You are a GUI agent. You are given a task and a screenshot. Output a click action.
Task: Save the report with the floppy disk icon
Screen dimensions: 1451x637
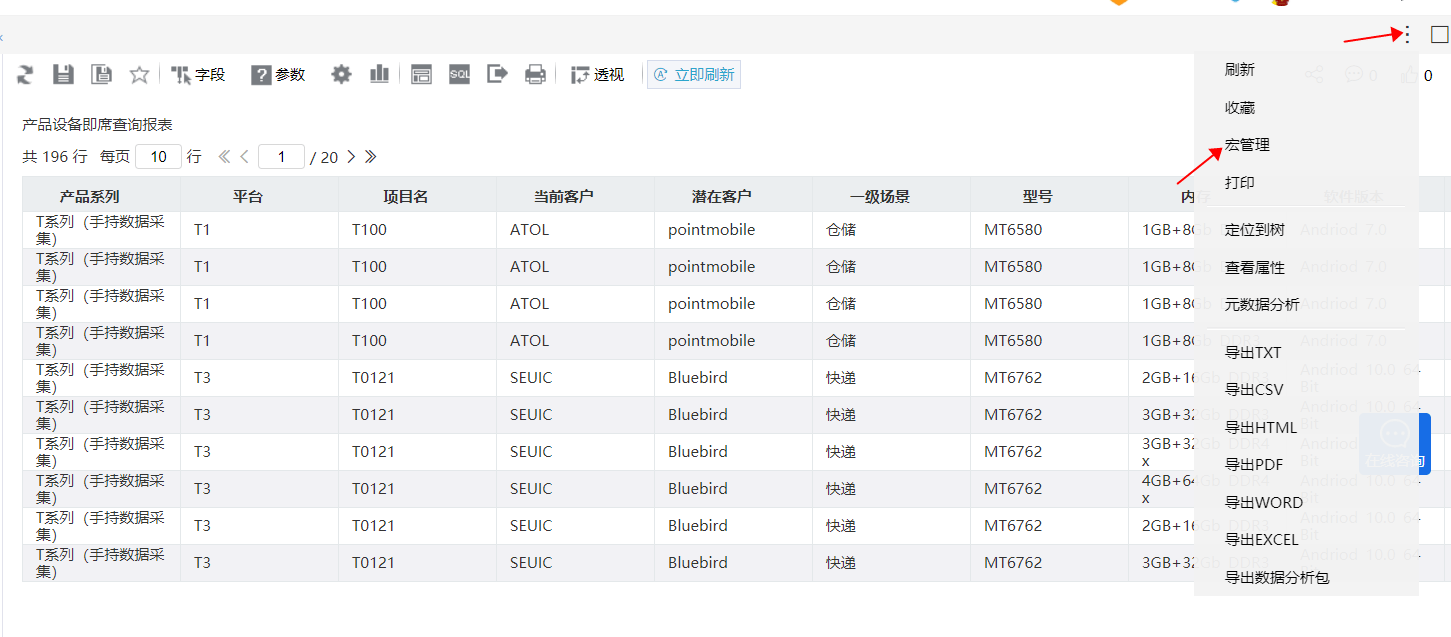[x=63, y=74]
